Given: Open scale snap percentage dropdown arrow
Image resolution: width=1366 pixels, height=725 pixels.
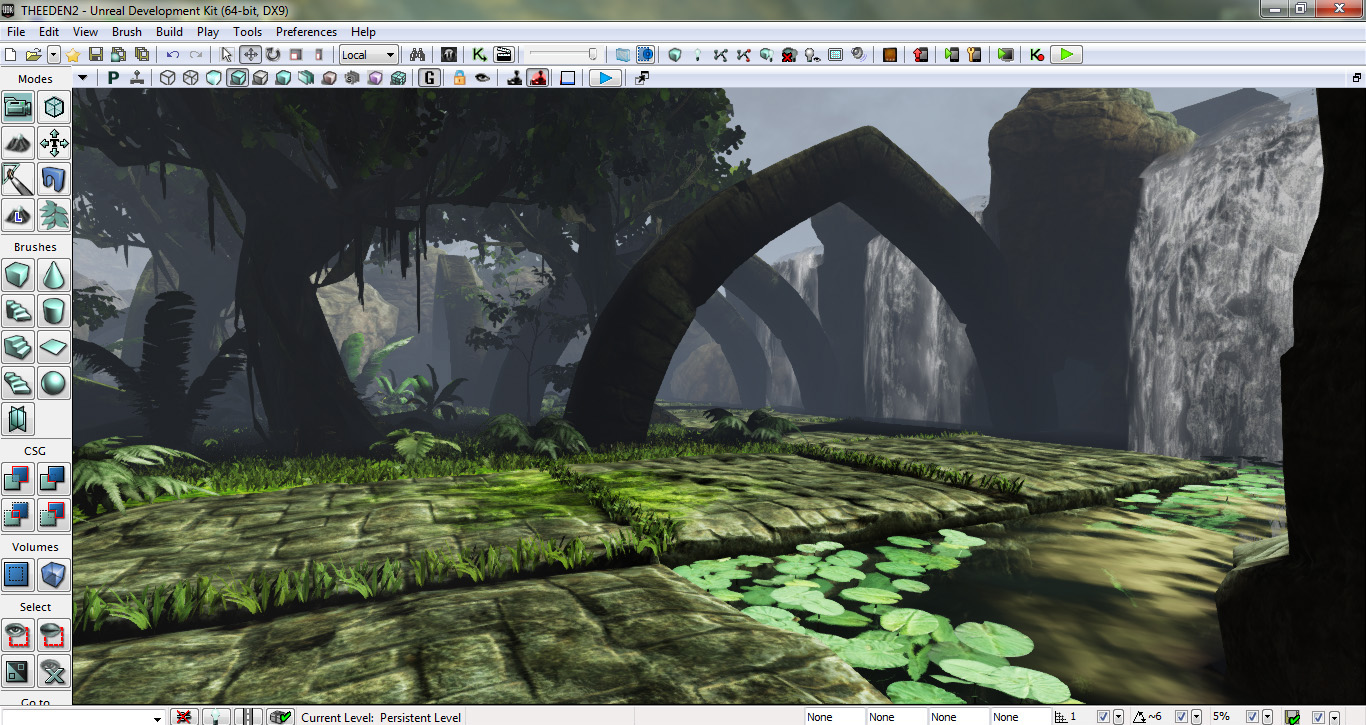Looking at the screenshot, I should tap(1267, 717).
